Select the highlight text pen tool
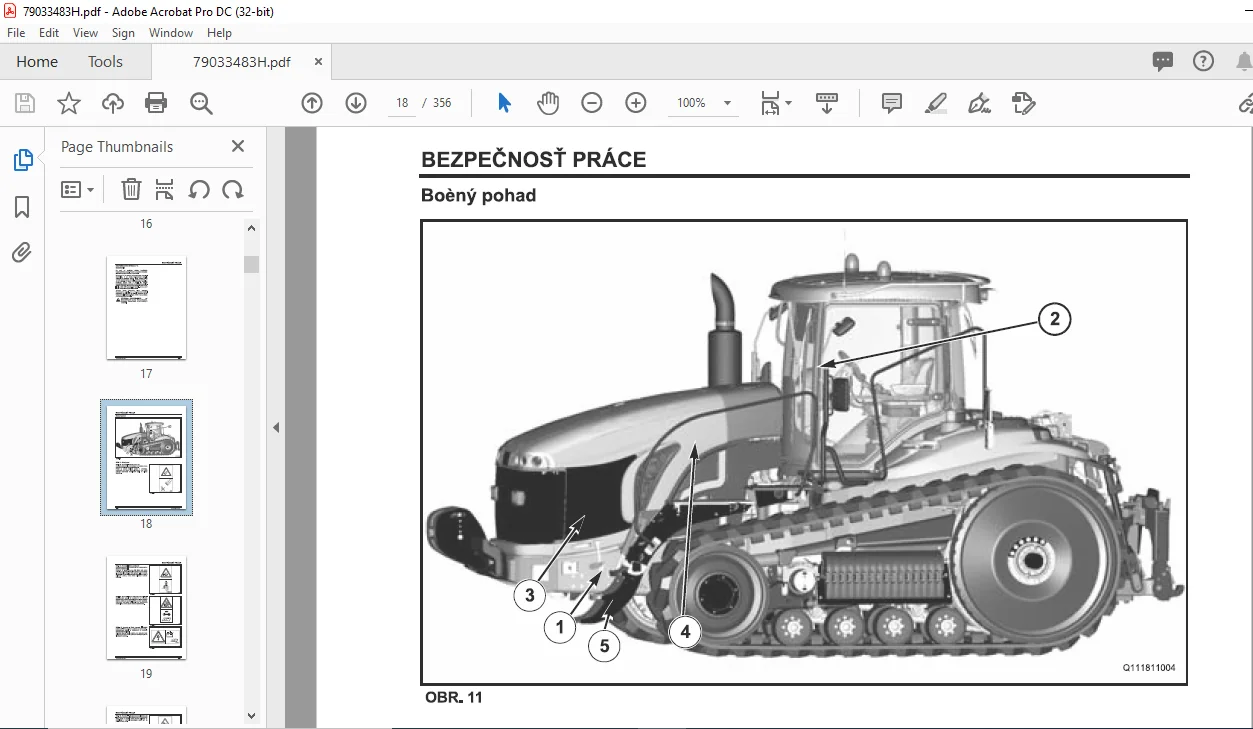Viewport: 1253px width, 729px height. (x=936, y=103)
